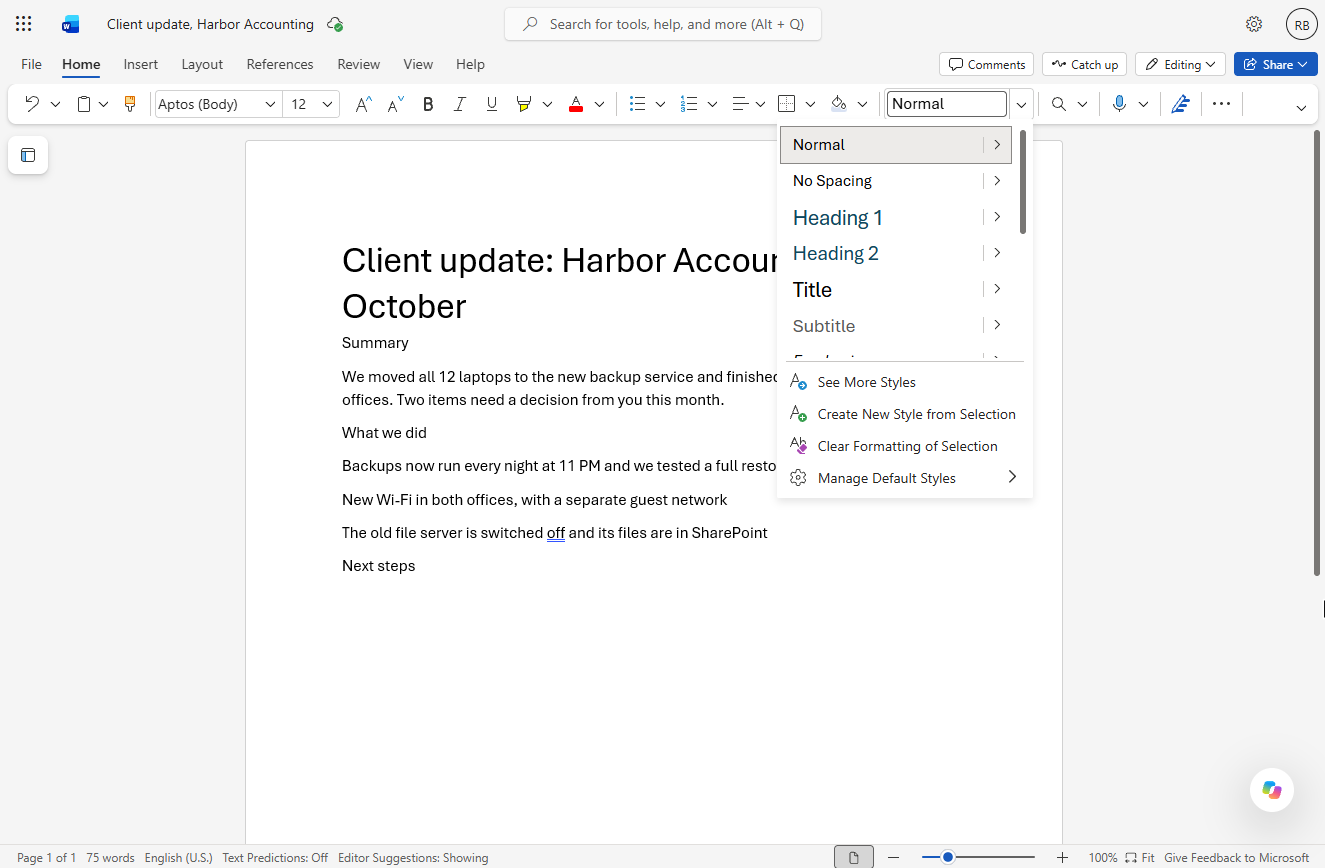This screenshot has height=868, width=1325.
Task: Collapse the styles gallery dropdown arrow
Action: click(x=1021, y=104)
